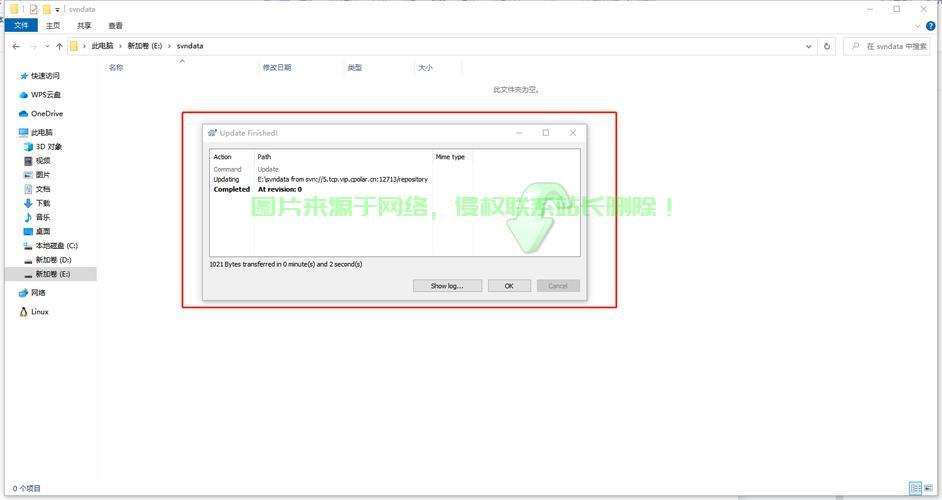Screen dimensions: 942x500
Task: Click the Back navigation arrow
Action: point(16,46)
